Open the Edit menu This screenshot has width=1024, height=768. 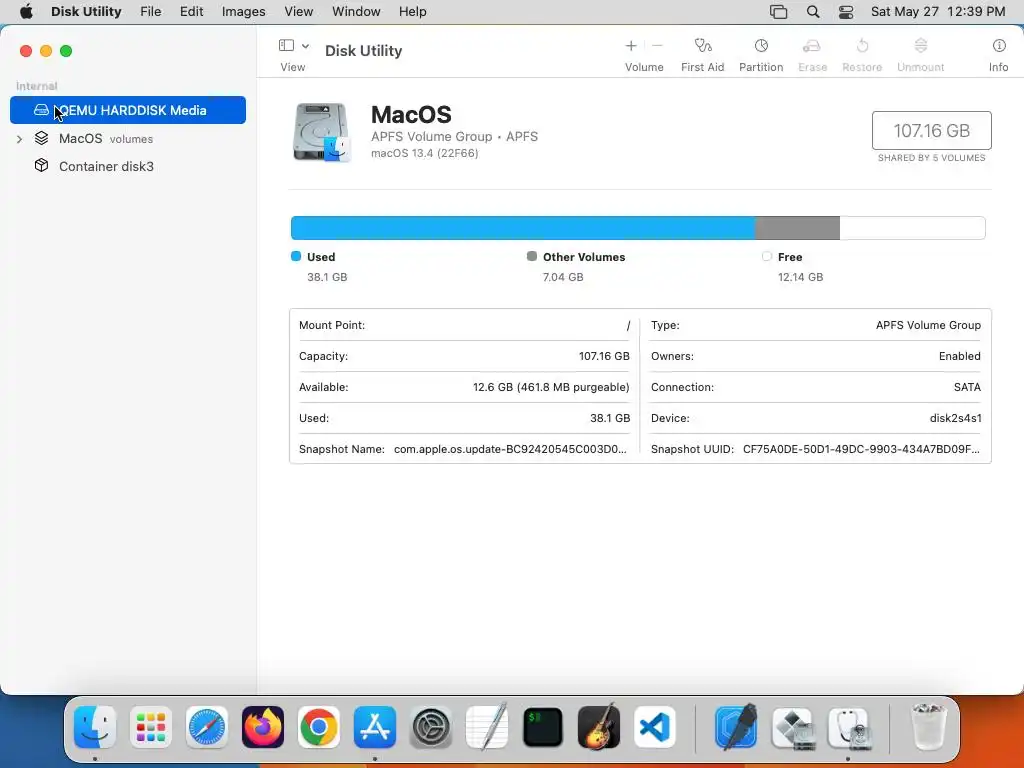click(191, 11)
